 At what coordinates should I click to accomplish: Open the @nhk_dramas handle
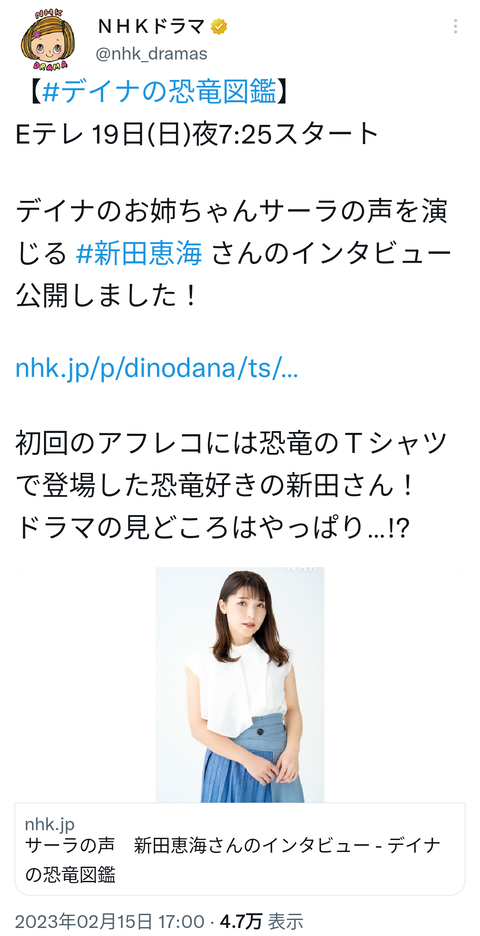152,54
